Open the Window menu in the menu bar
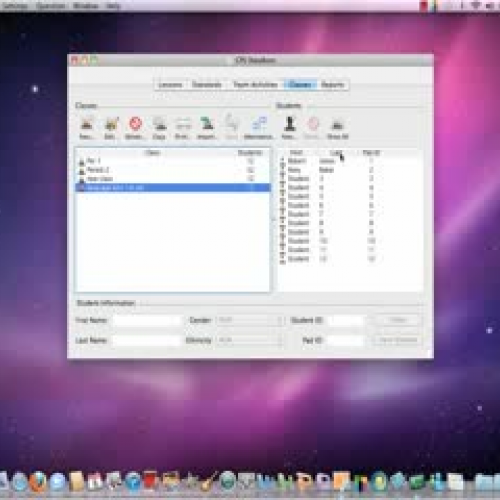The image size is (500, 500). (85, 6)
